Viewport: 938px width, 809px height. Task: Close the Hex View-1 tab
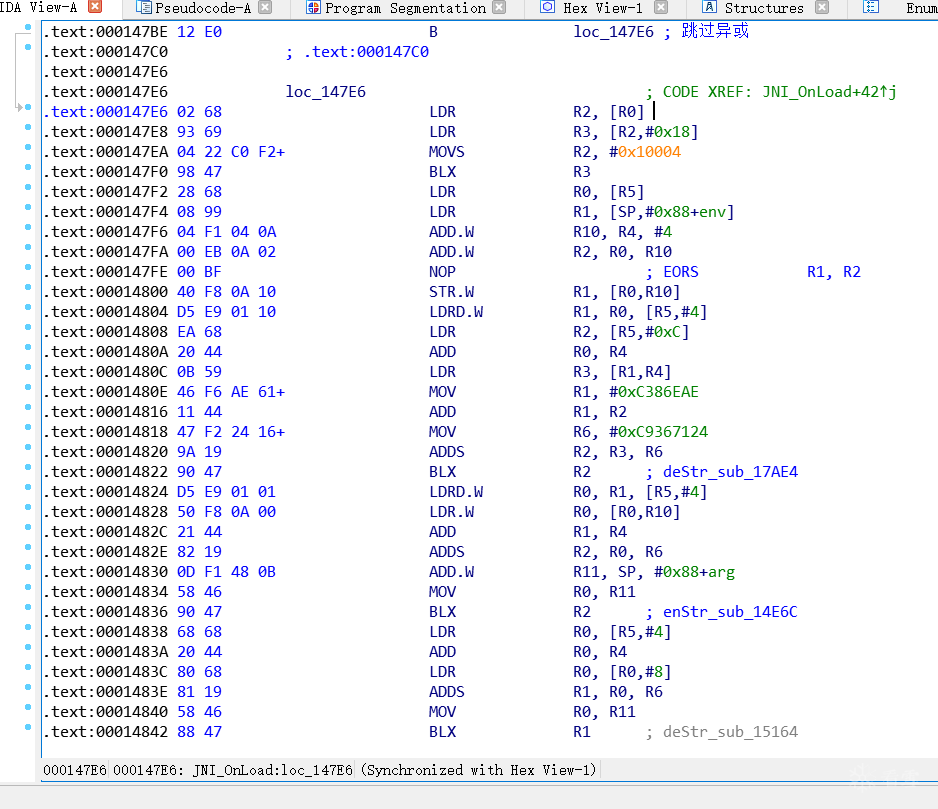pos(661,7)
